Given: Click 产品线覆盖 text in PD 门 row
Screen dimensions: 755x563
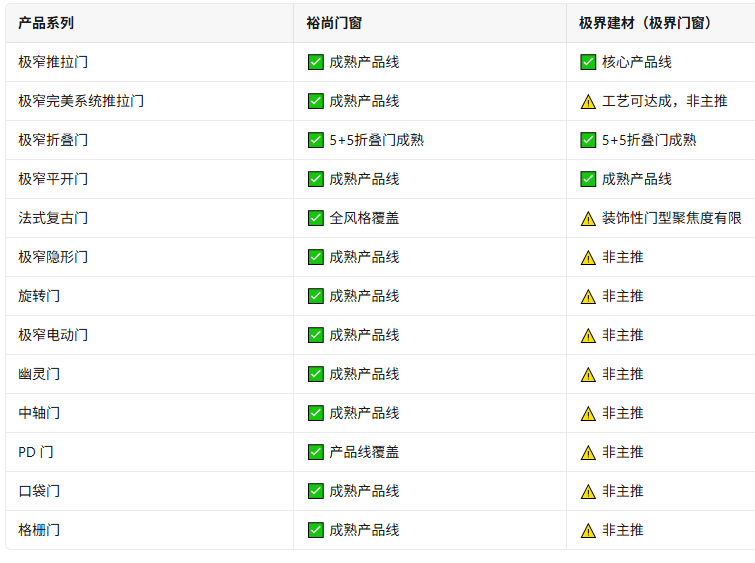Looking at the screenshot, I should point(364,452).
